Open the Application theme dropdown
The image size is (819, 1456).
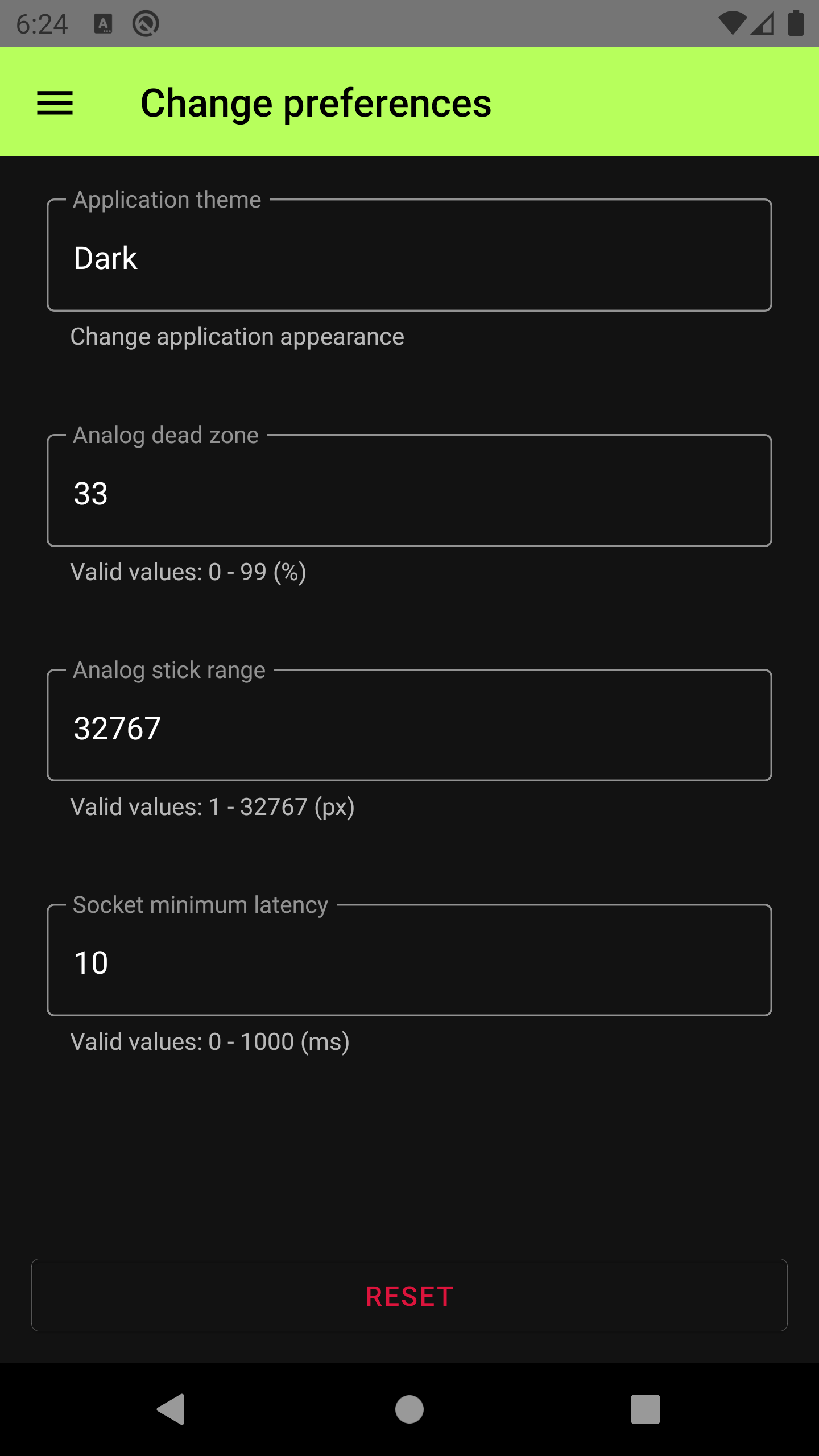point(409,255)
